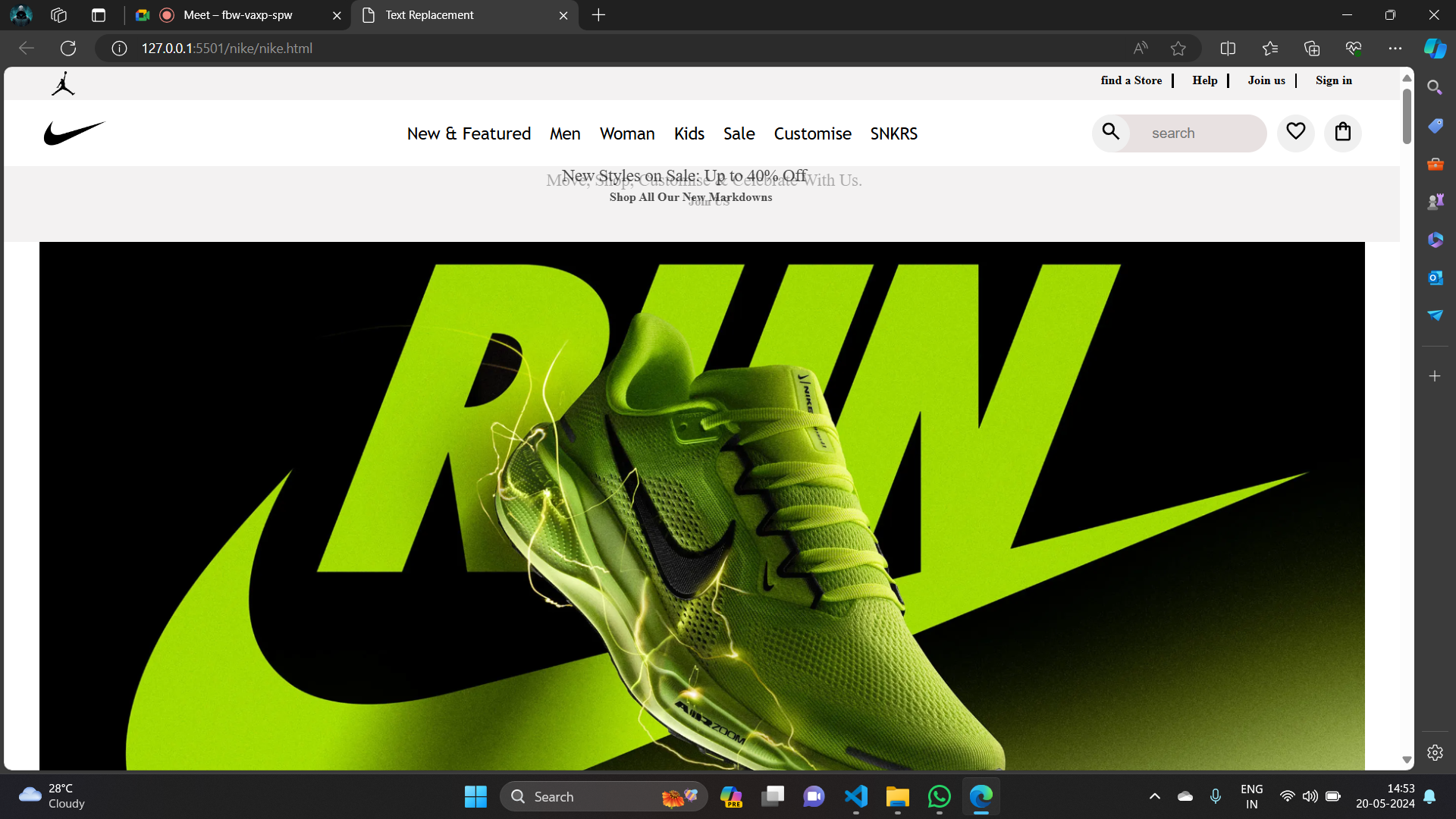Open sidebar Tools briefcase icon
This screenshot has height=819, width=1456.
[1435, 164]
